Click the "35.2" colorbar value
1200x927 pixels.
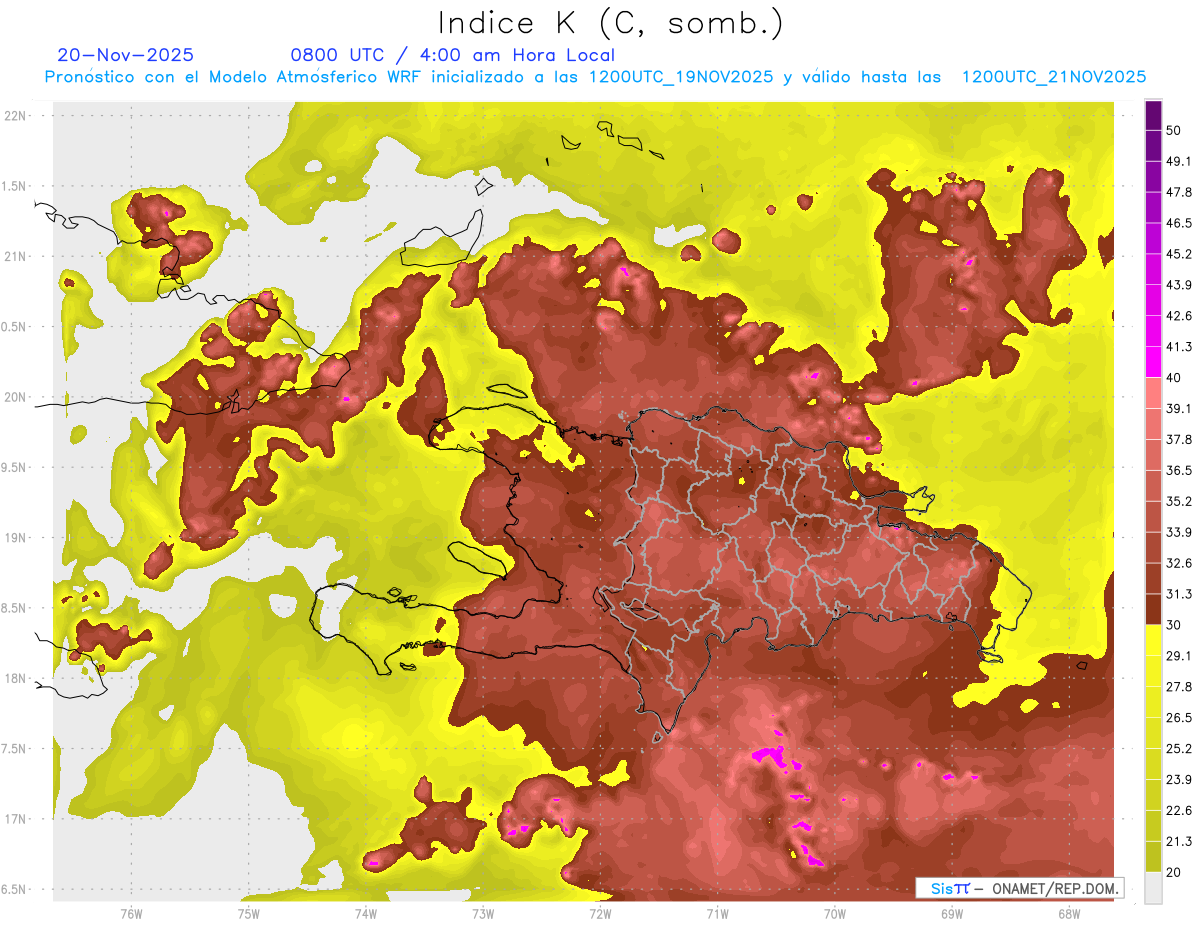coord(1178,501)
